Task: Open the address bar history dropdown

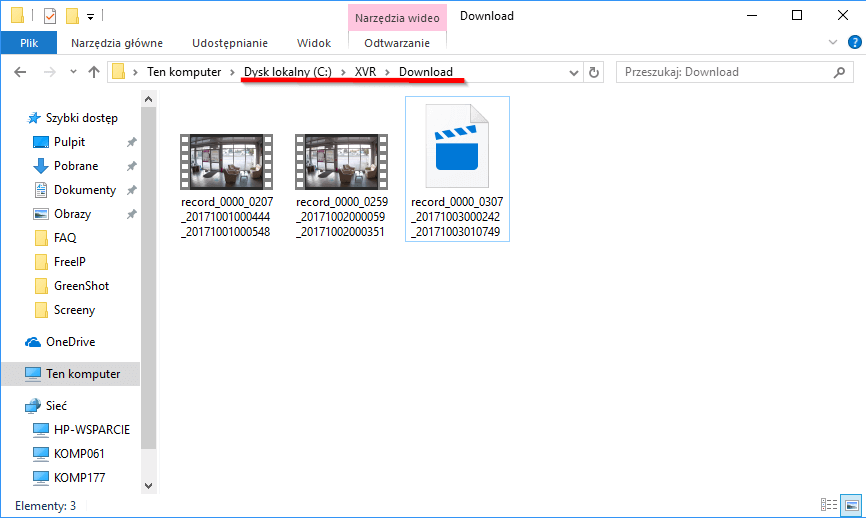Action: [x=573, y=72]
